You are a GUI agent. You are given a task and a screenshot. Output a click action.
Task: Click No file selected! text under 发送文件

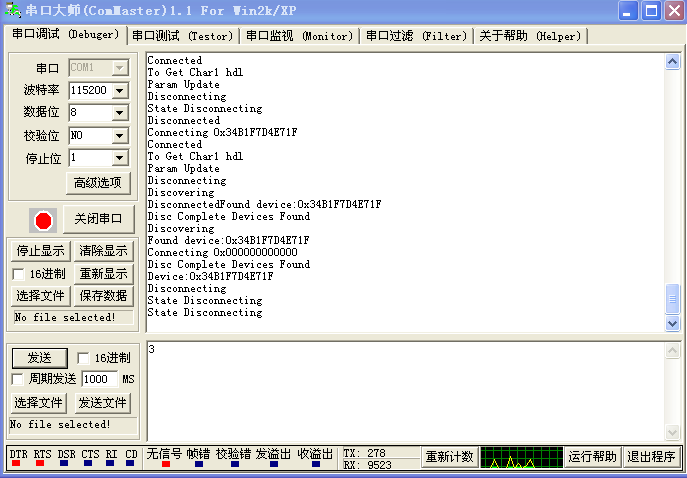coord(60,425)
